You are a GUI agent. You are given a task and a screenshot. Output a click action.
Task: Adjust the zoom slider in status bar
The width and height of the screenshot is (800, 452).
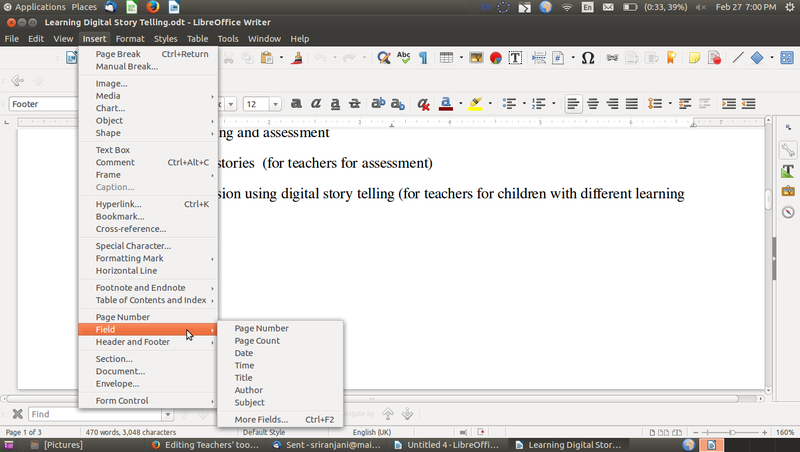(732, 432)
